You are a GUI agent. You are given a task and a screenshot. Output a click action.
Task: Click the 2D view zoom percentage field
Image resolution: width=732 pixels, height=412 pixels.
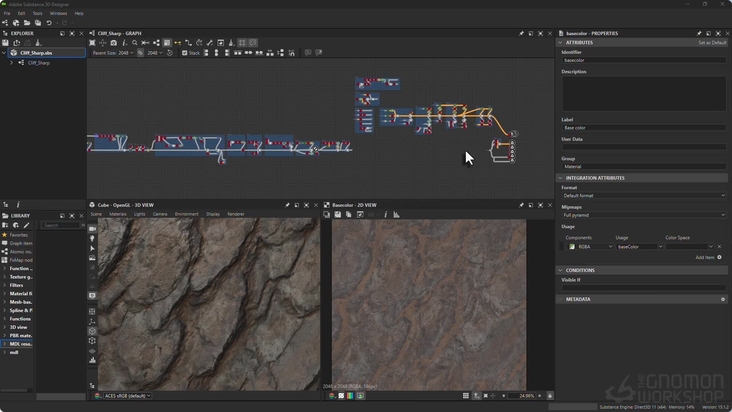pyautogui.click(x=522, y=396)
